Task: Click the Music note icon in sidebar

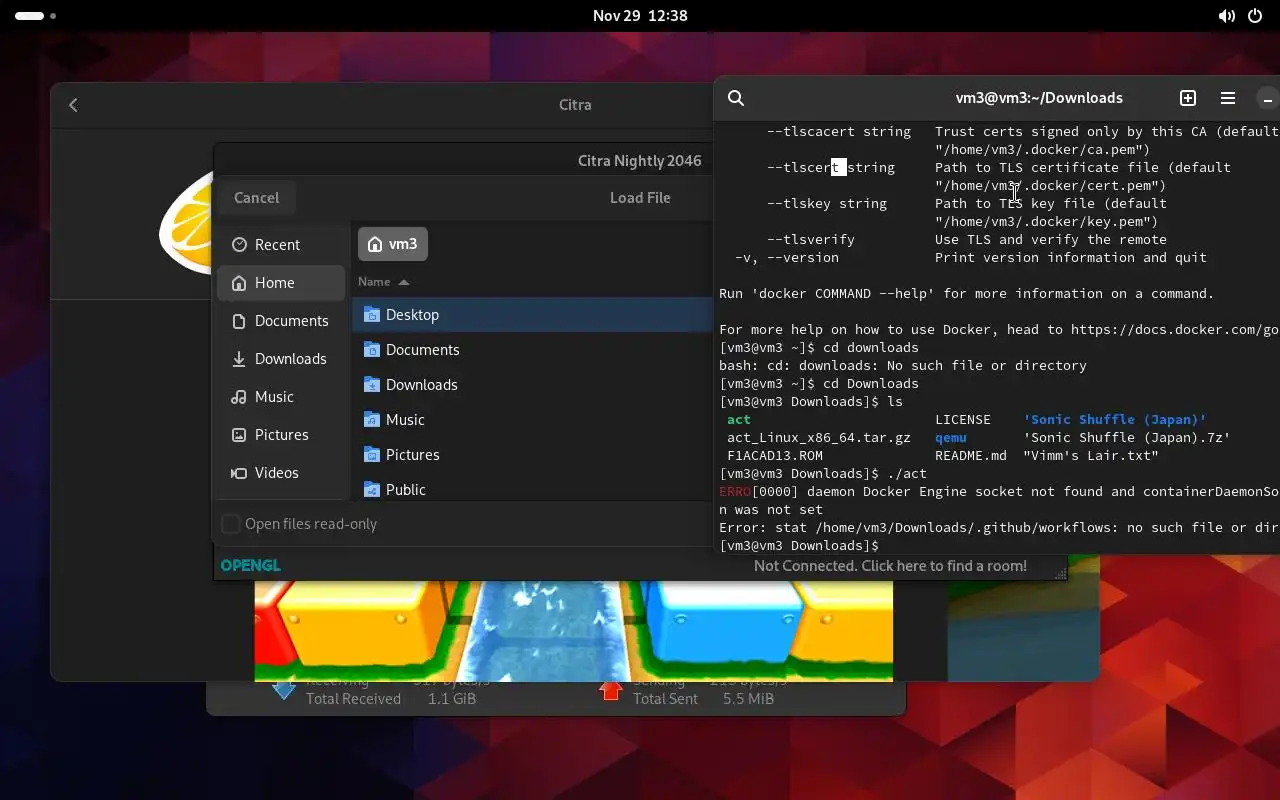Action: point(239,397)
